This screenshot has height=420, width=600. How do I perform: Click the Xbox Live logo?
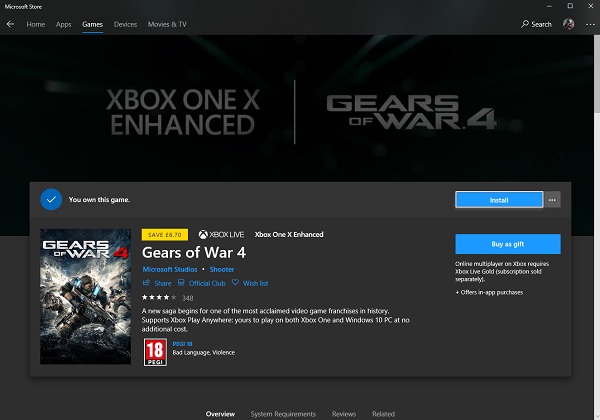point(221,234)
